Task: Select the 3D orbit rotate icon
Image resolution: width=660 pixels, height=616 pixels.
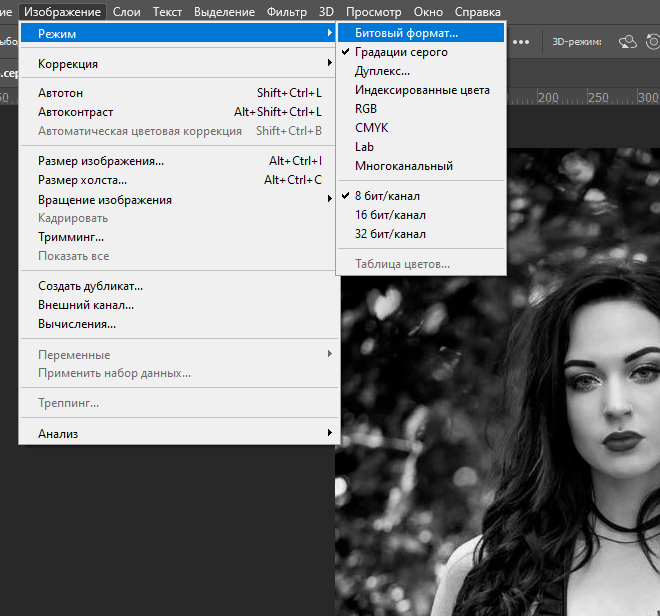Action: pyautogui.click(x=627, y=42)
